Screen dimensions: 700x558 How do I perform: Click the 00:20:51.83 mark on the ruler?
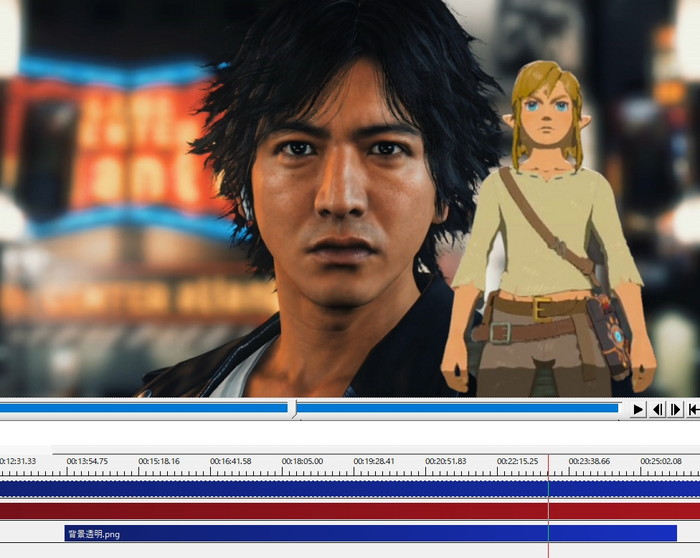pyautogui.click(x=446, y=461)
